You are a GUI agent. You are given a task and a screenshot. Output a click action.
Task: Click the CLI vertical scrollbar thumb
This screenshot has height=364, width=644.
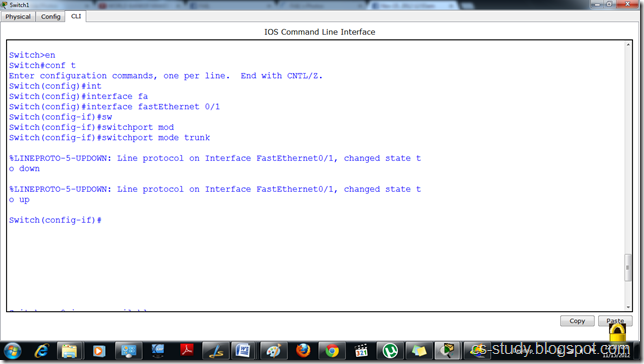pos(628,267)
